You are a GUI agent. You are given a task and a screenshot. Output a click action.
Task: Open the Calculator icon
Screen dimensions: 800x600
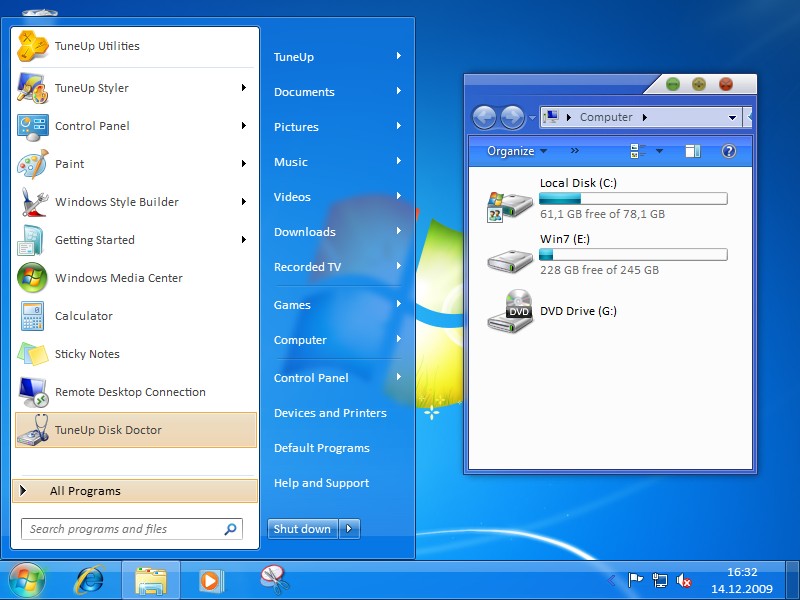tap(32, 316)
